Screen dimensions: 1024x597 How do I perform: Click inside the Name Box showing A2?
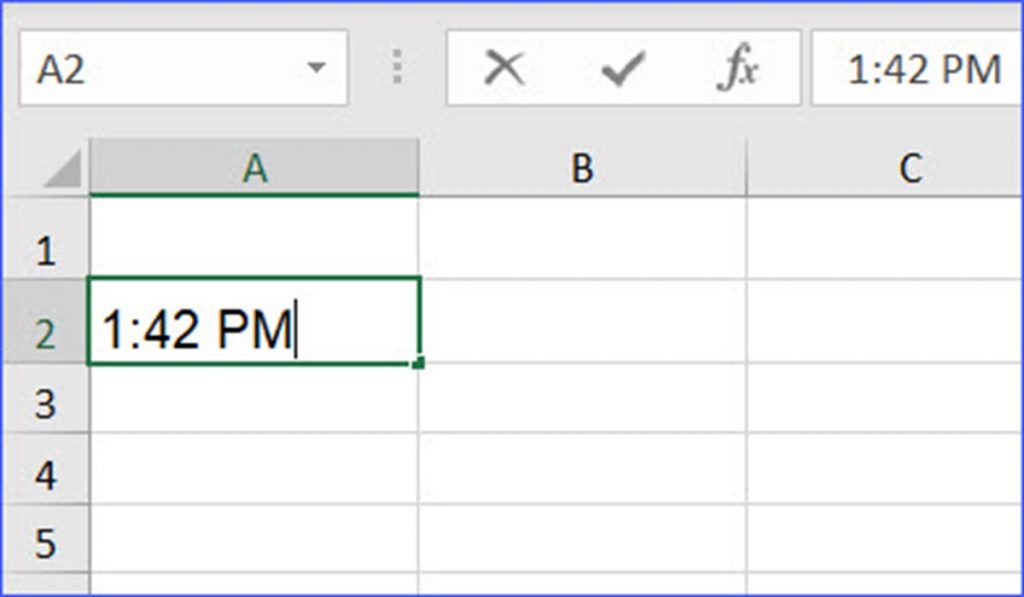click(x=160, y=68)
